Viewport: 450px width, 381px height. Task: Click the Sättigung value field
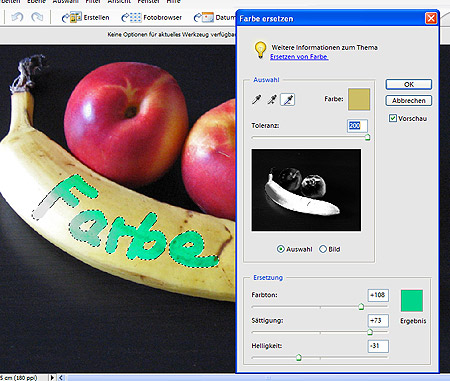(378, 321)
